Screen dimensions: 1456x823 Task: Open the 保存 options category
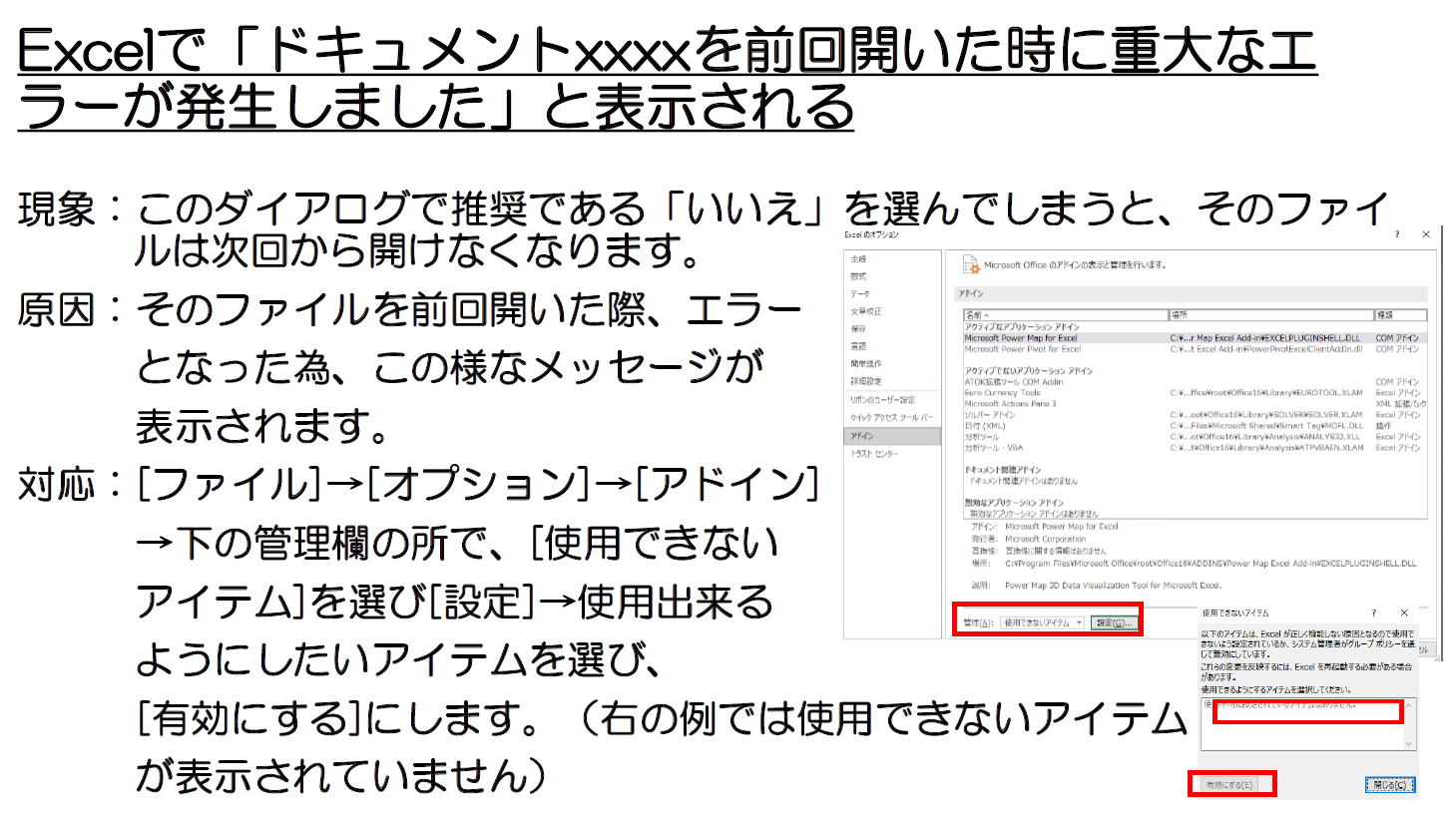(892, 329)
